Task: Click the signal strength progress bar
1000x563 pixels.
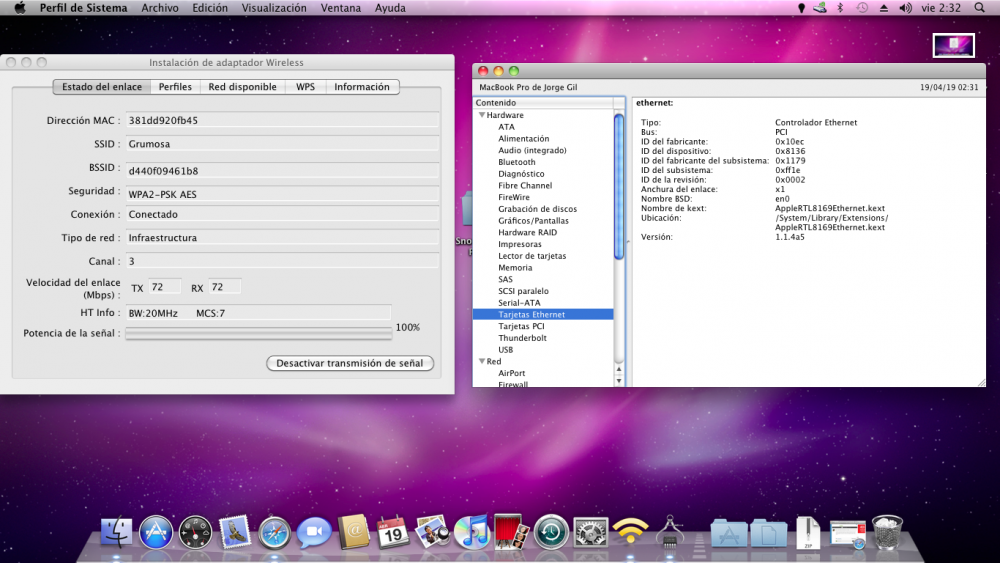Action: (x=258, y=333)
